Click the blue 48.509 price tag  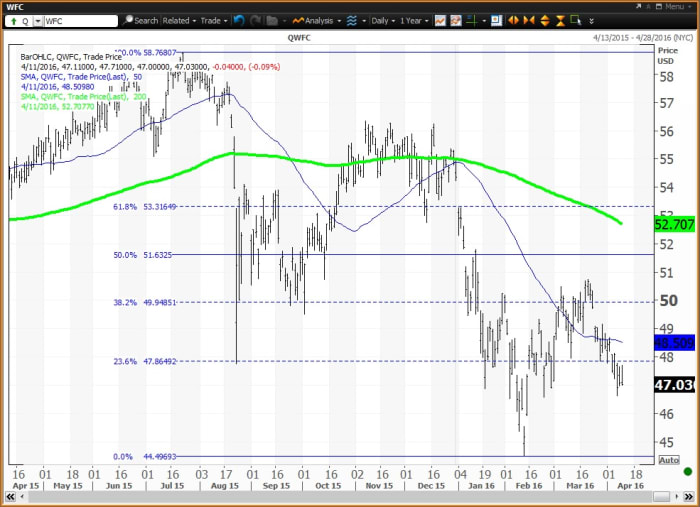click(675, 343)
